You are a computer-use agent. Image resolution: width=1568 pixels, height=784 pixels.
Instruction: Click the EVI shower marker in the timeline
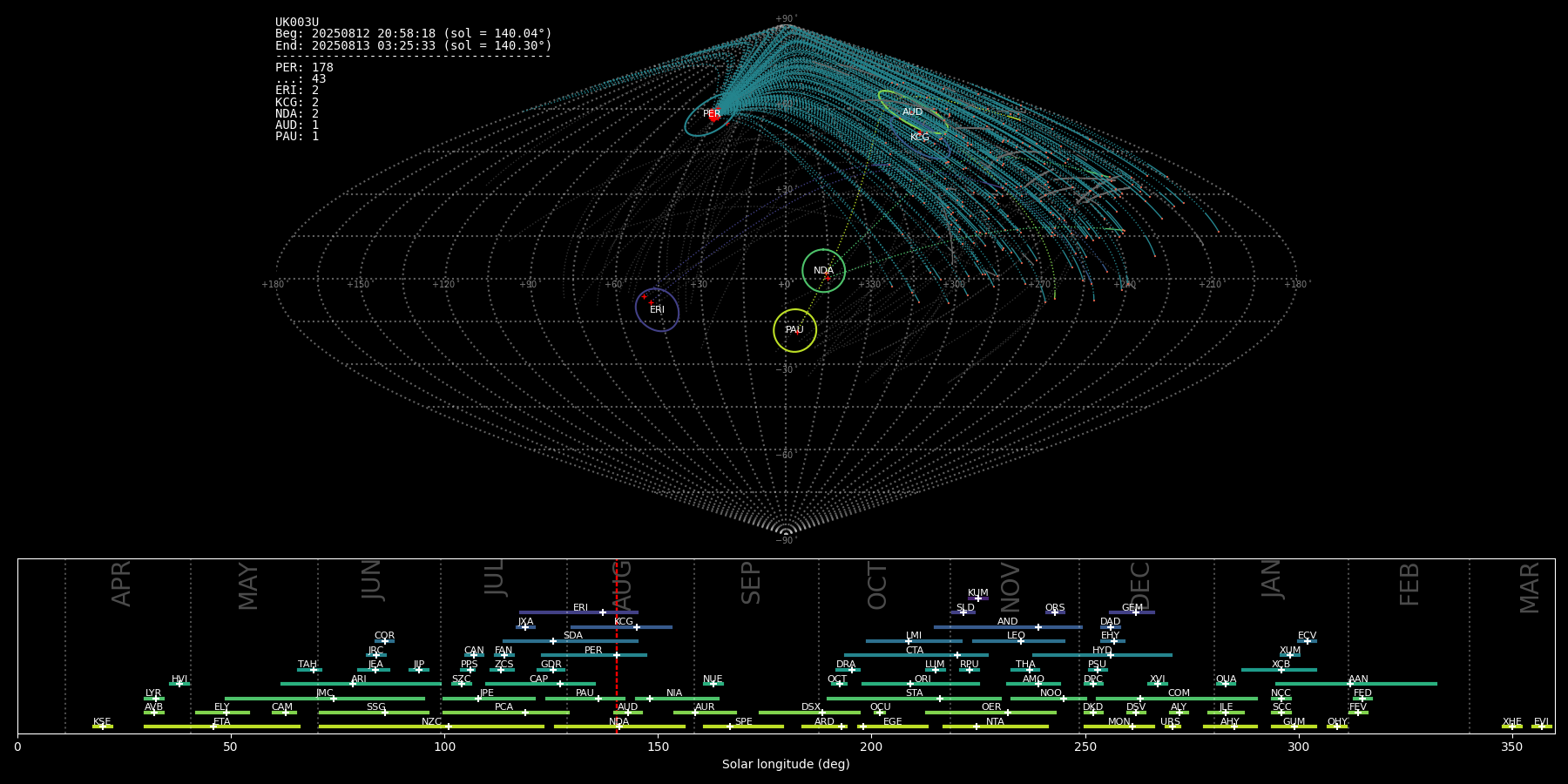click(1542, 727)
